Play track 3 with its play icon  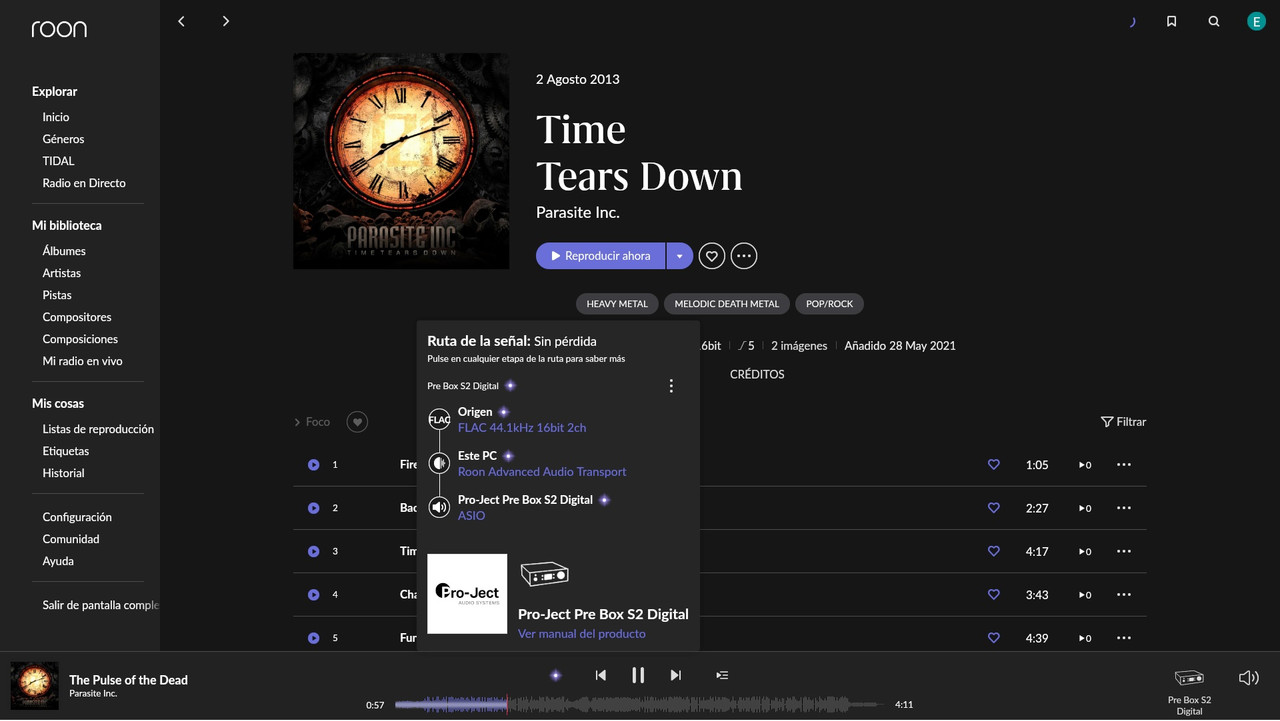[x=313, y=551]
